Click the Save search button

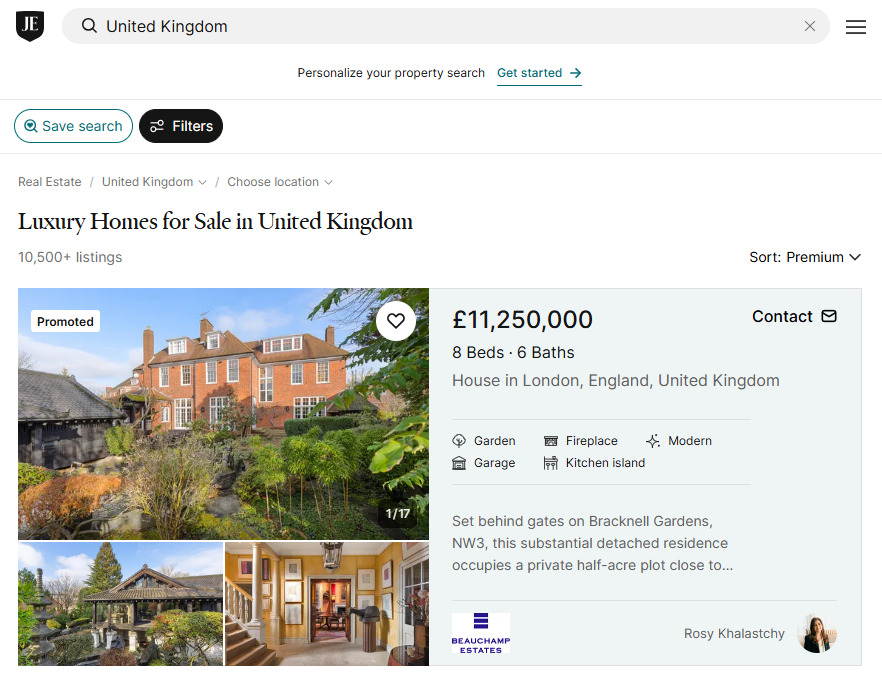point(73,126)
